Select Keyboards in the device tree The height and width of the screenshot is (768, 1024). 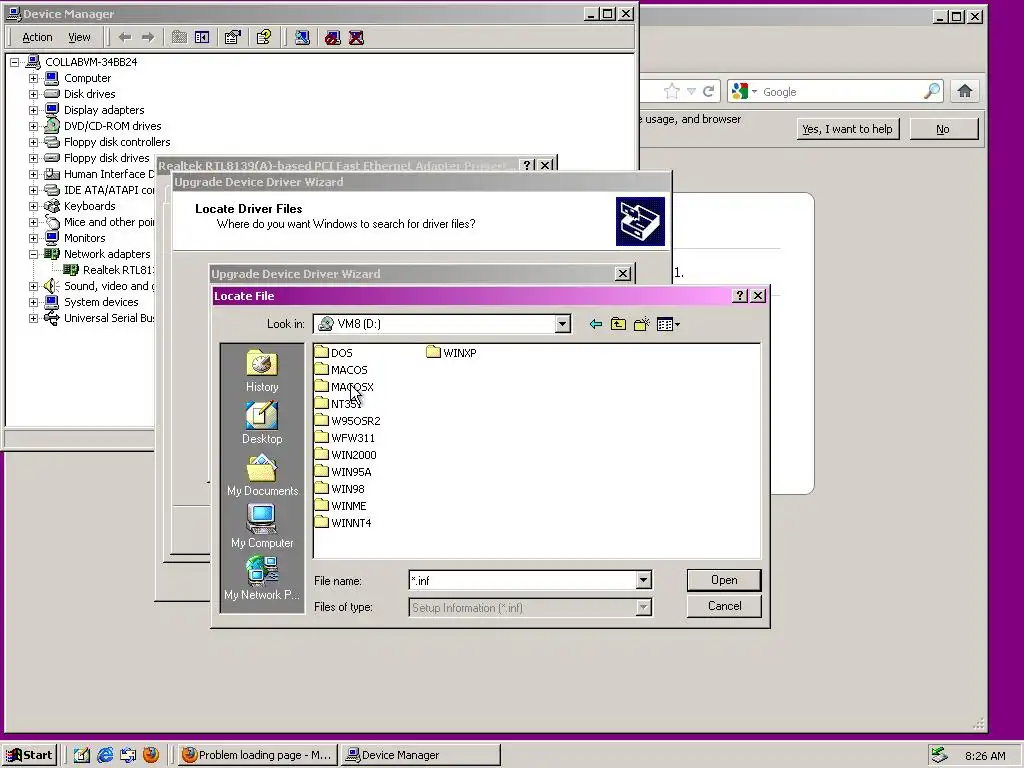point(89,206)
